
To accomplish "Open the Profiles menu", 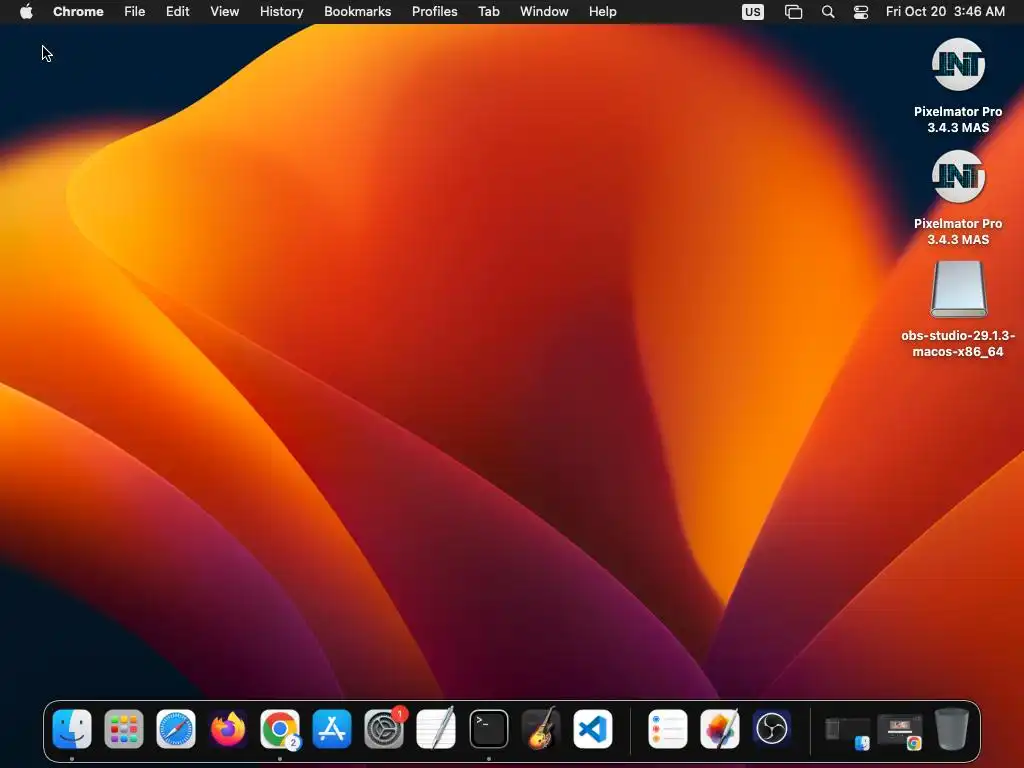I will coord(434,11).
